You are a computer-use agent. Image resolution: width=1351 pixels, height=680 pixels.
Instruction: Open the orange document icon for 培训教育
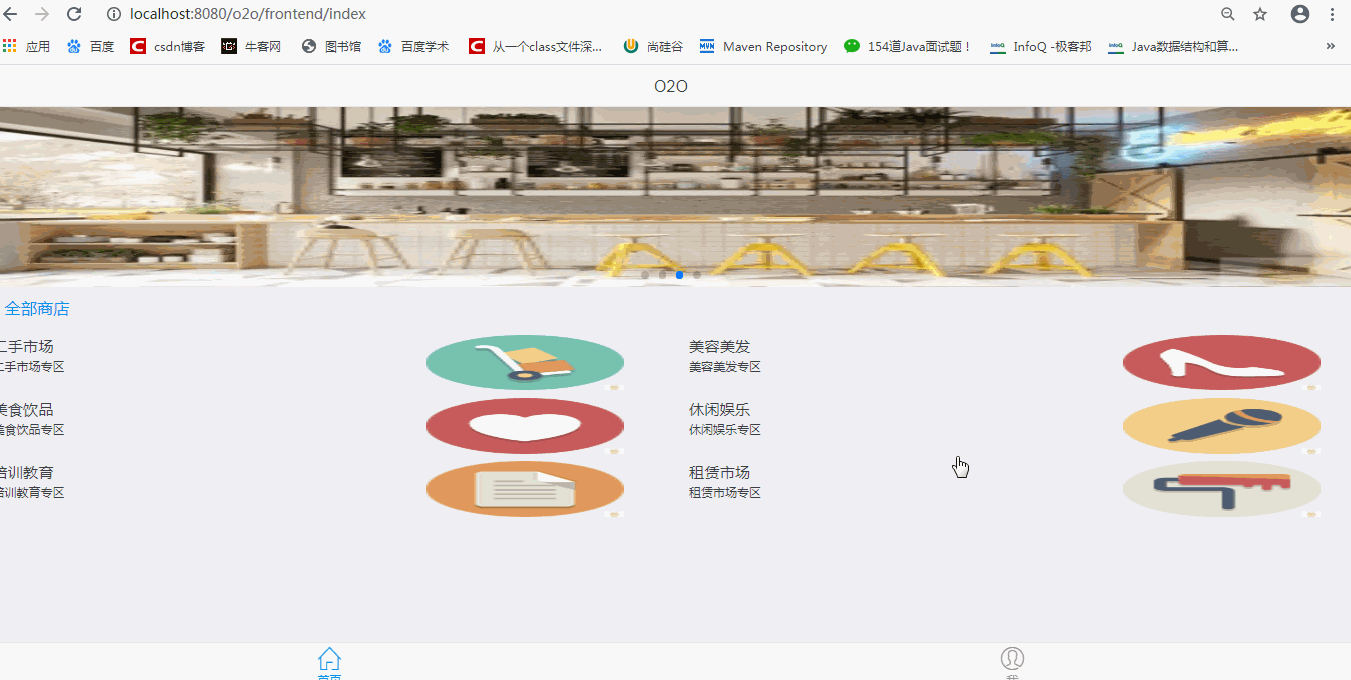pos(524,489)
